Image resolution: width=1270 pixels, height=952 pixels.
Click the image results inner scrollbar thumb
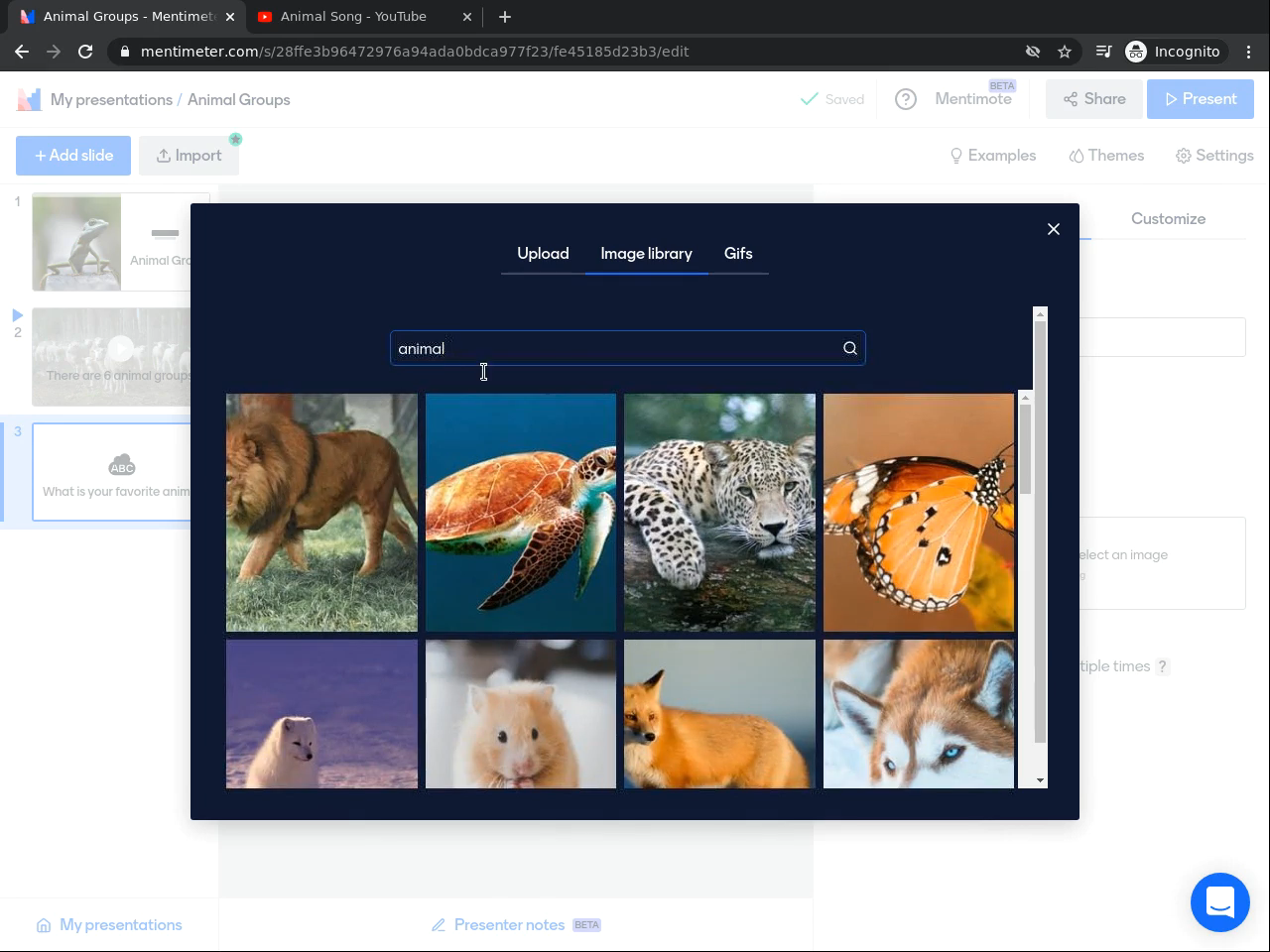click(1026, 448)
